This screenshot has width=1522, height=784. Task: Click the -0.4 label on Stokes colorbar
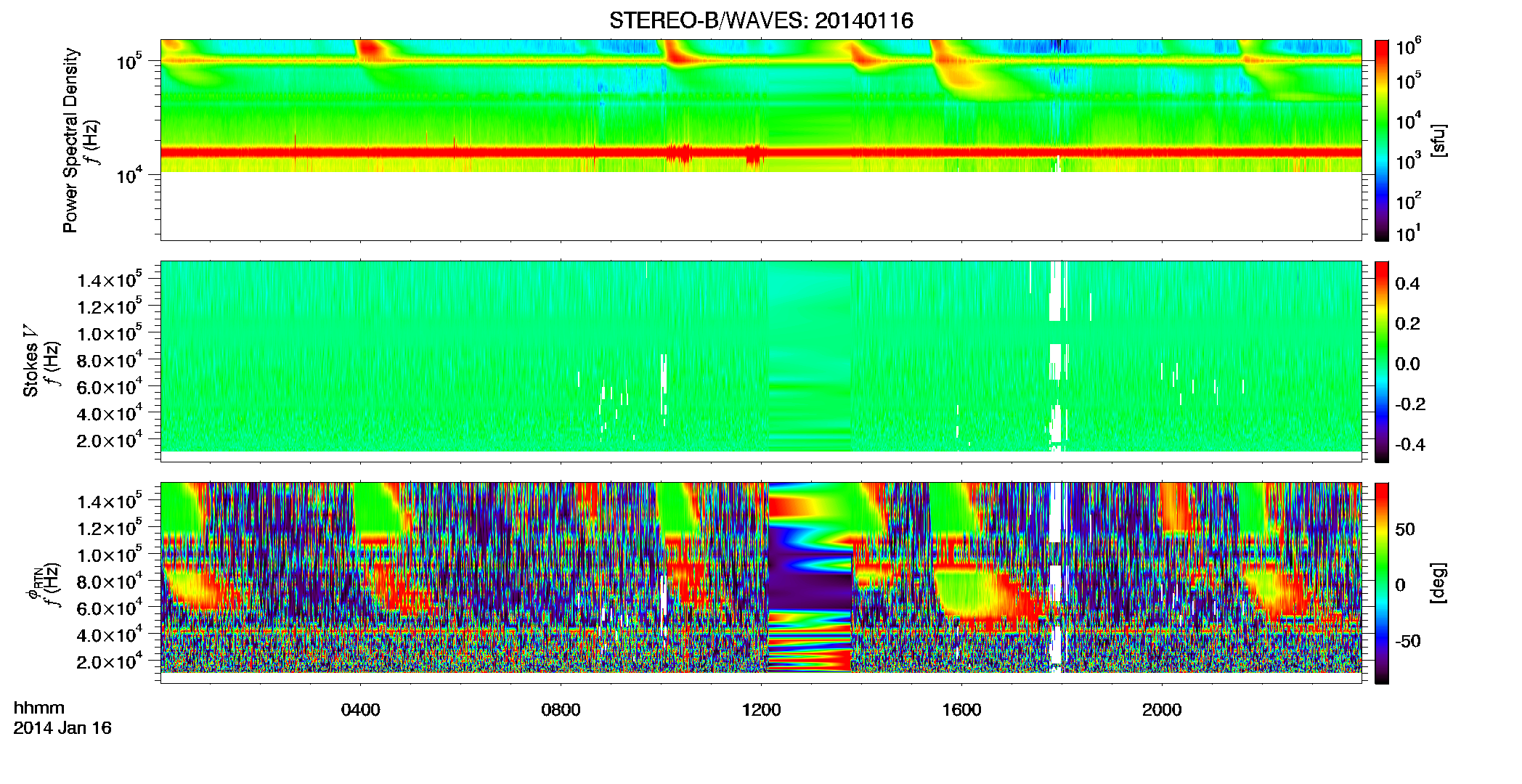pyautogui.click(x=1410, y=444)
